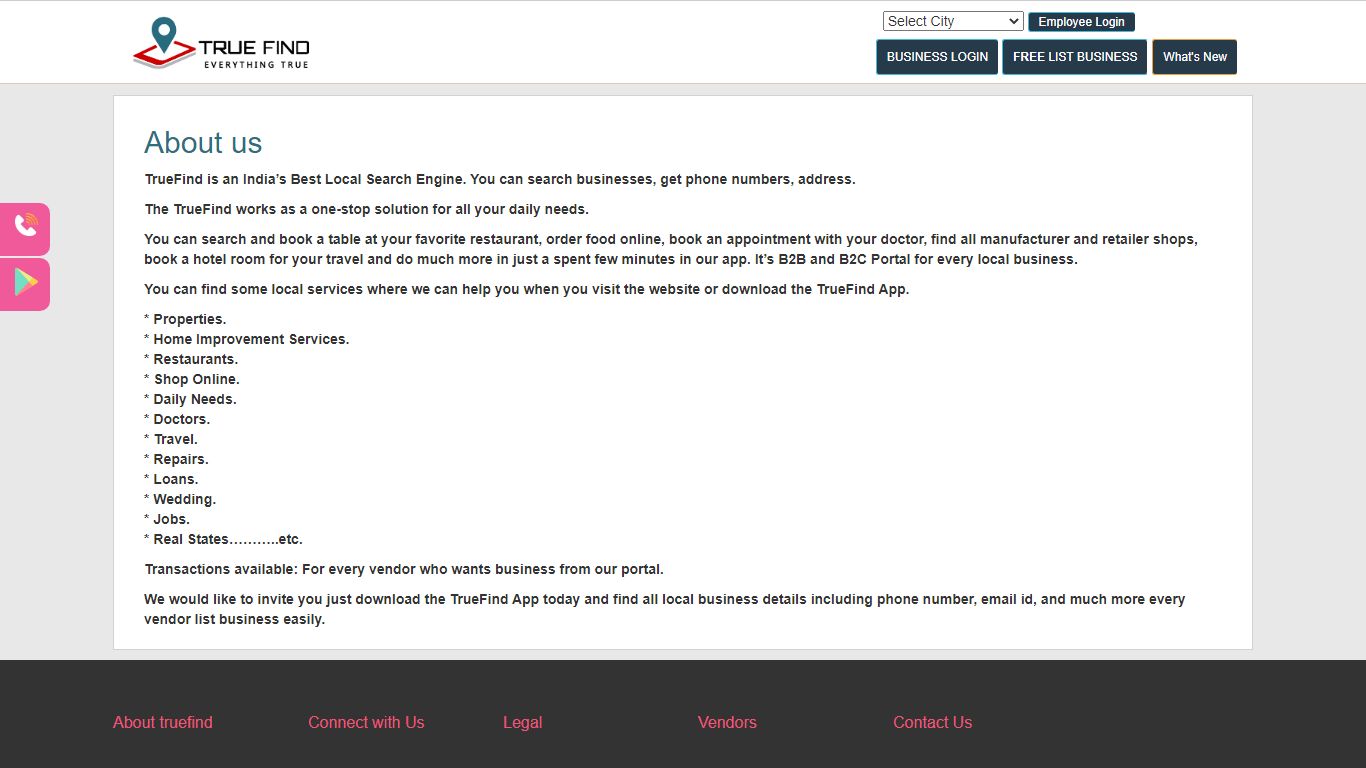This screenshot has width=1366, height=768.
Task: Click Free List Business button
Action: click(x=1075, y=57)
